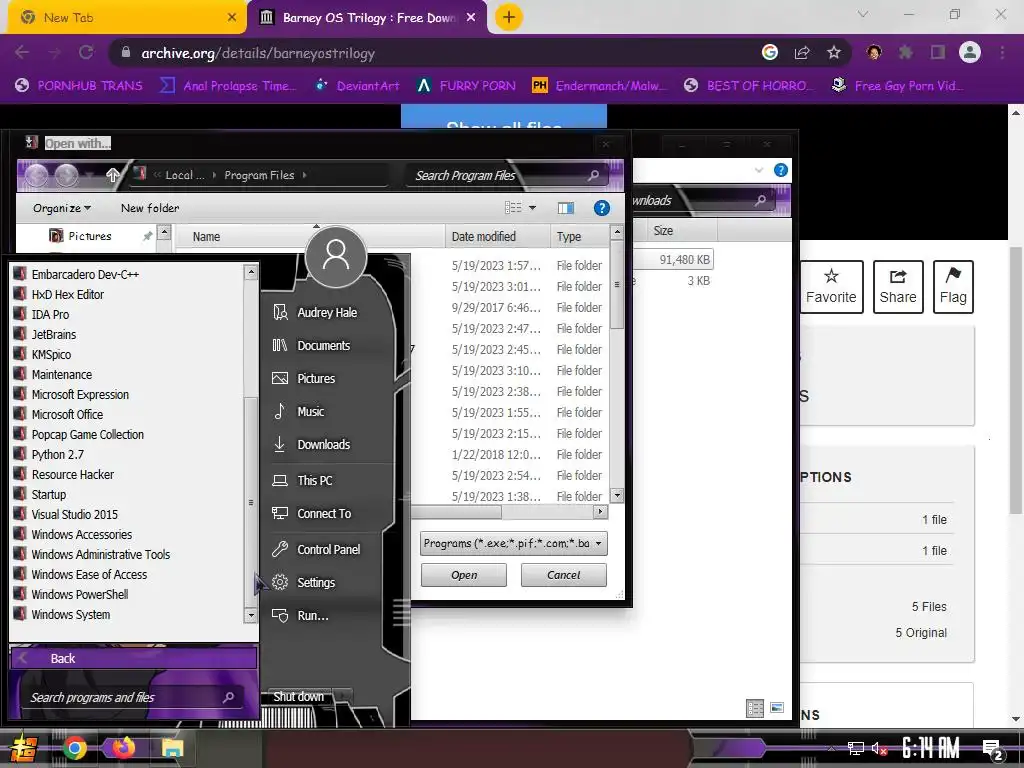Click the Cancel button in the dialog
1024x768 pixels.
[564, 575]
